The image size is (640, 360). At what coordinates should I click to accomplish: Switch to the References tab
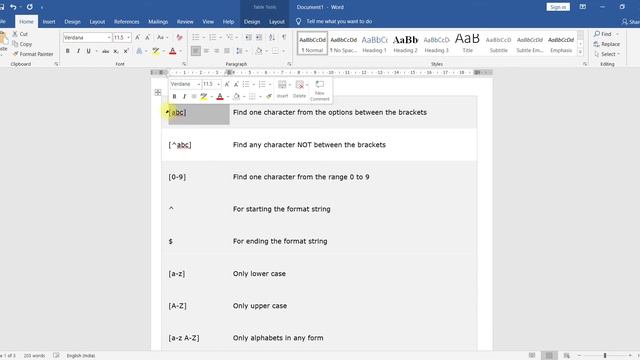(x=127, y=22)
